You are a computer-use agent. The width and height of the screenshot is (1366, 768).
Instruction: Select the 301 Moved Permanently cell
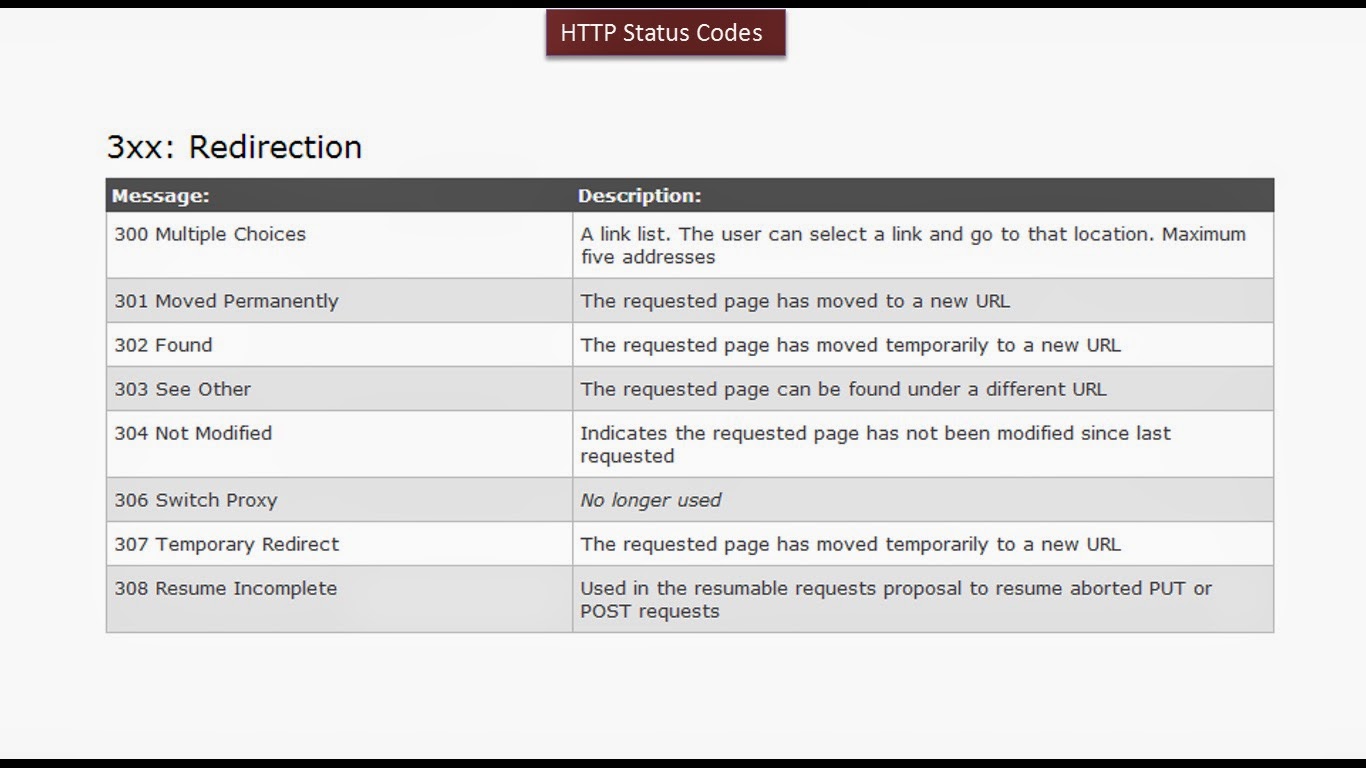pos(226,301)
